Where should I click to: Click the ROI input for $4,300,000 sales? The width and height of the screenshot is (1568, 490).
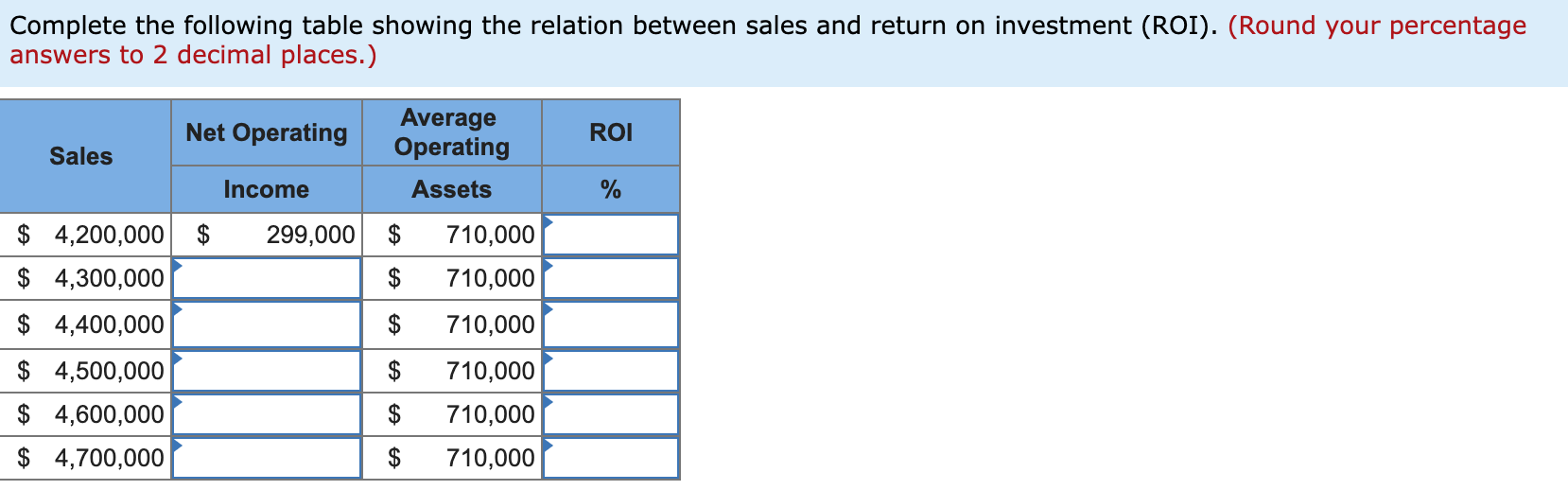point(611,278)
